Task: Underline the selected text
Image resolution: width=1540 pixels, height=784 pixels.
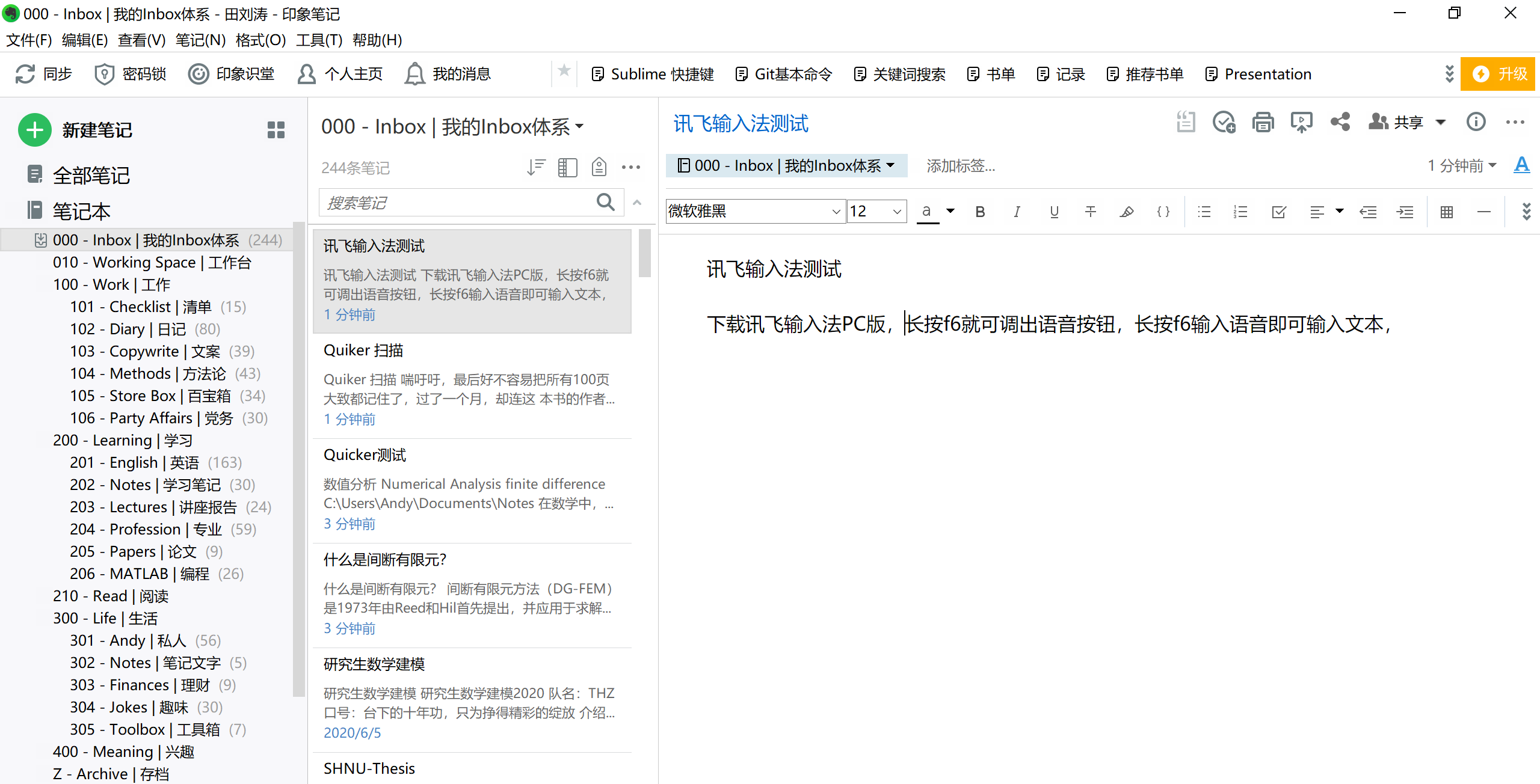Action: [x=1054, y=212]
